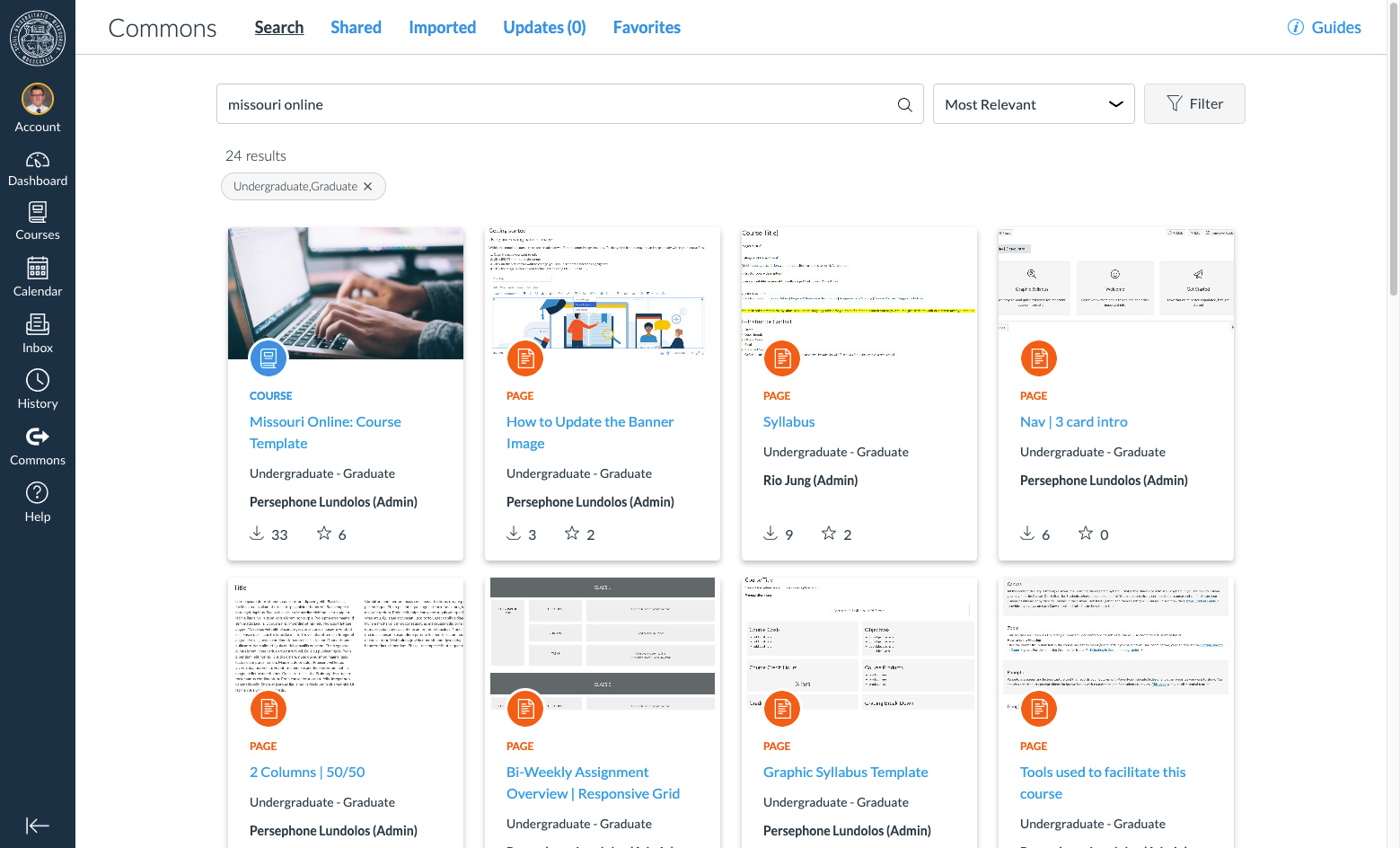Image resolution: width=1400 pixels, height=848 pixels.
Task: Open Courses in the global navigation
Action: (x=38, y=221)
